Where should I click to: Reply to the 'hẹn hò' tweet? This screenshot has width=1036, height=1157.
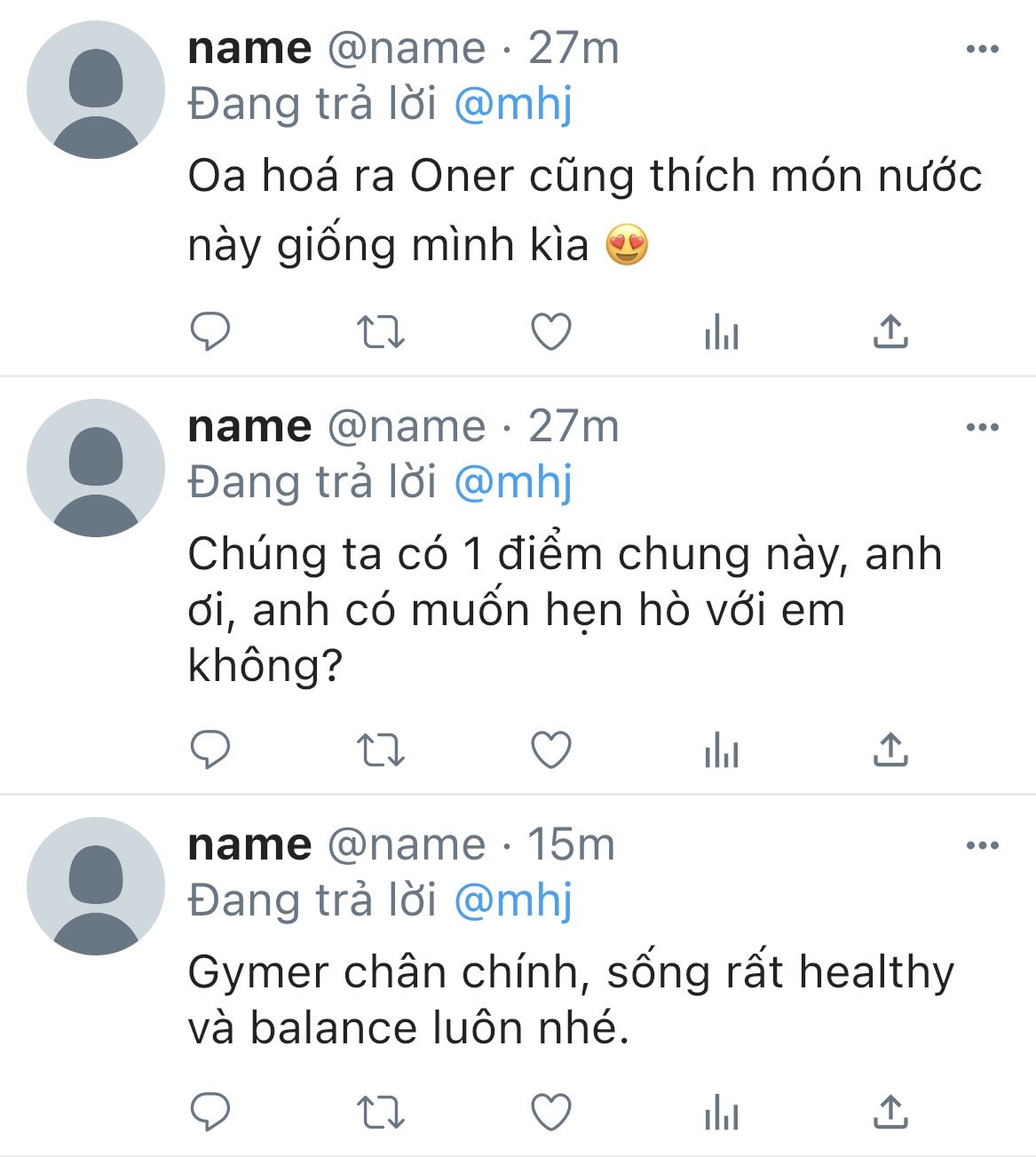[210, 750]
